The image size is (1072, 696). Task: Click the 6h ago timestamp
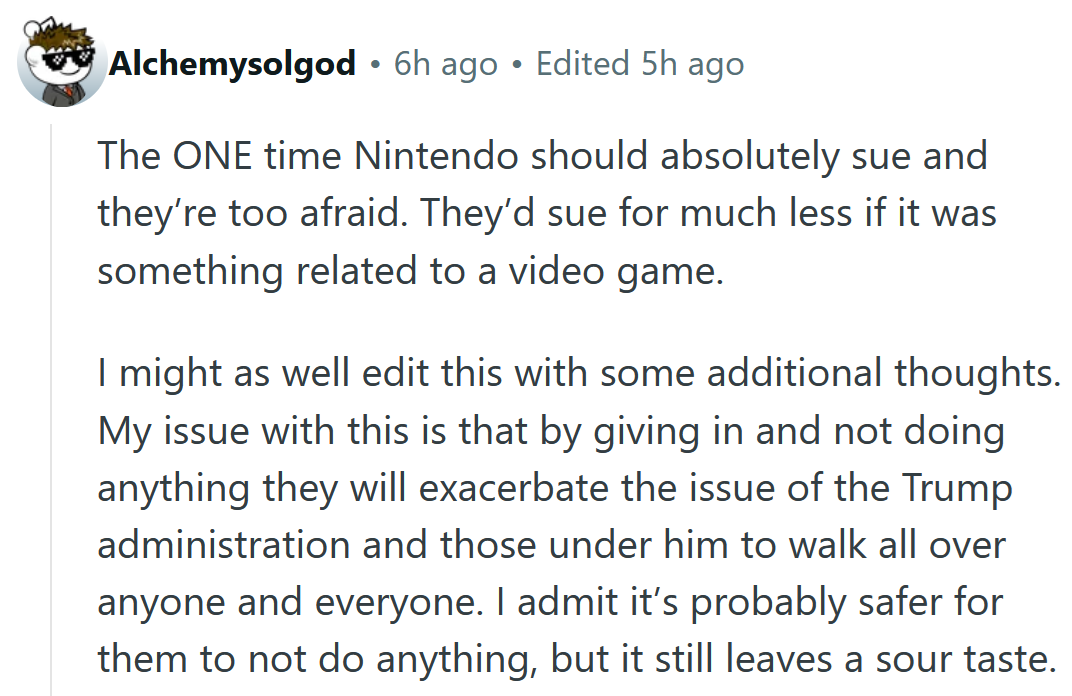(x=445, y=63)
